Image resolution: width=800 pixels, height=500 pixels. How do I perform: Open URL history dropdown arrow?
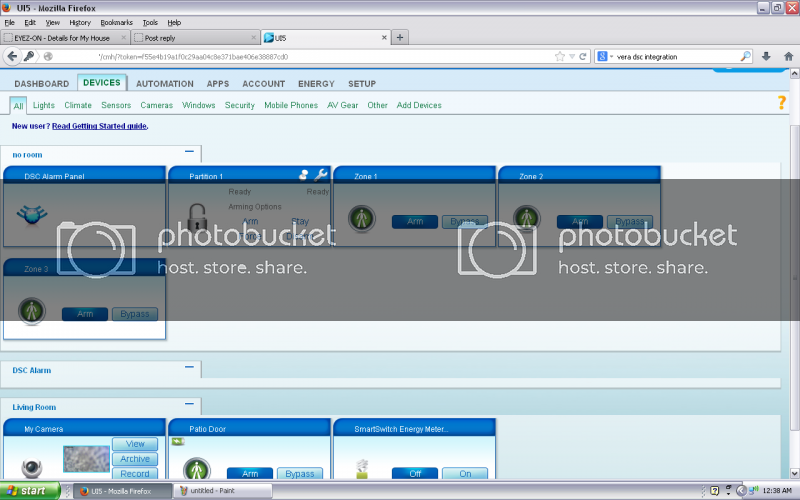[572, 57]
